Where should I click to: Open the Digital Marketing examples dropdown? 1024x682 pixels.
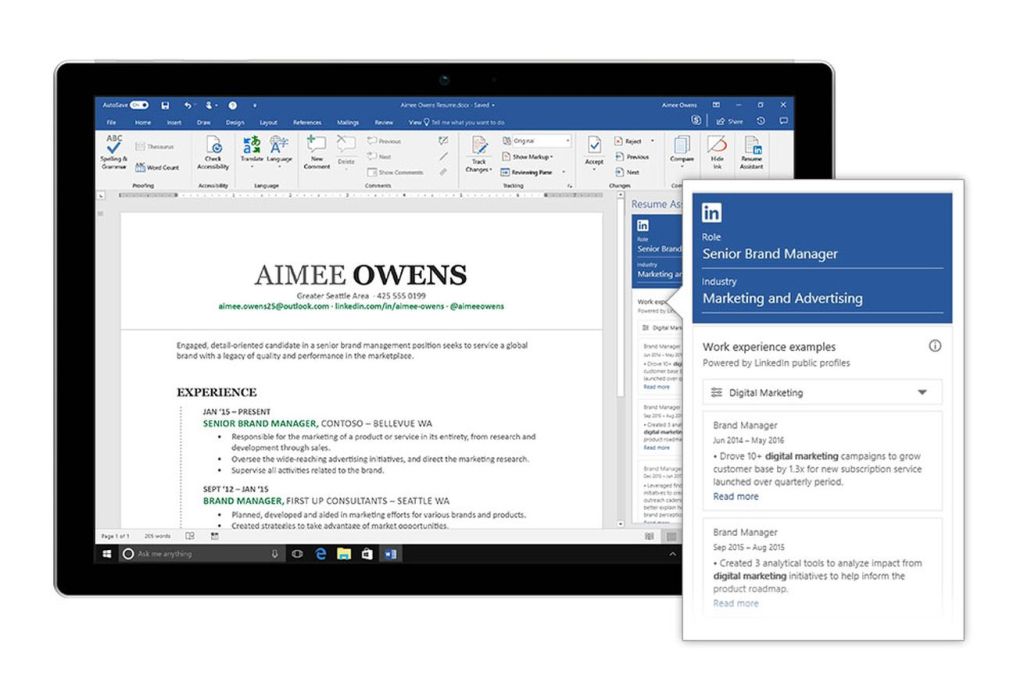pyautogui.click(x=822, y=392)
